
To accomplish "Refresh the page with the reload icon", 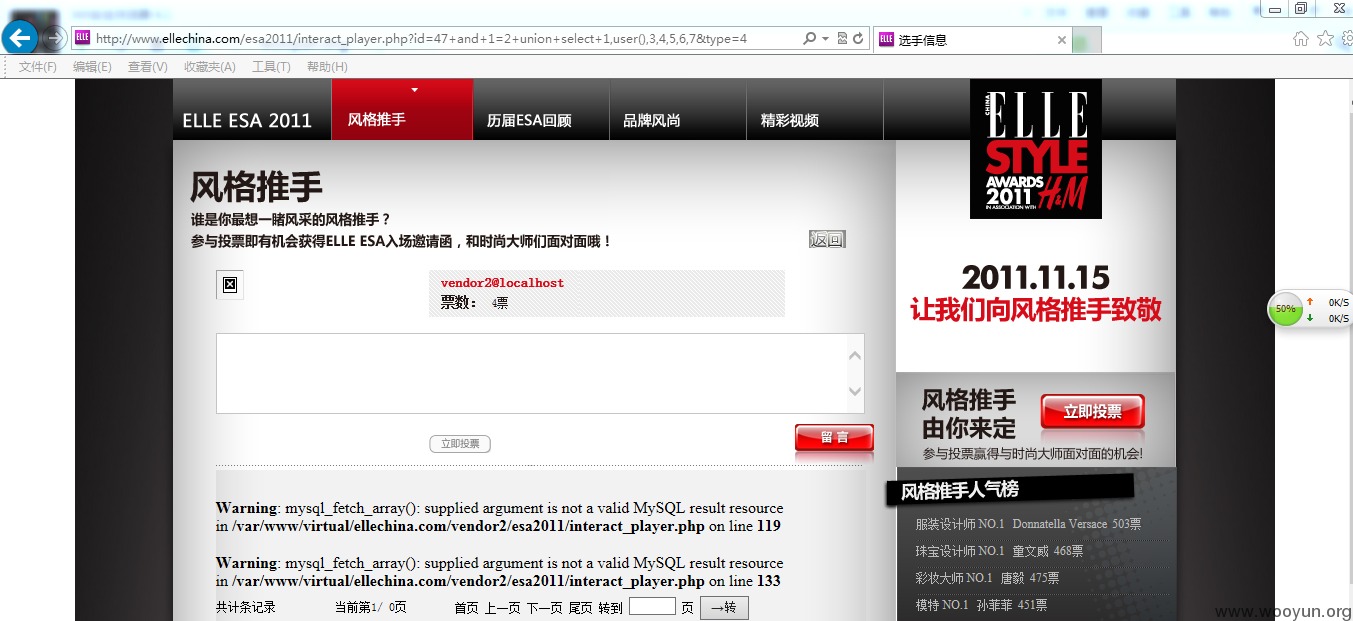I will coord(858,39).
